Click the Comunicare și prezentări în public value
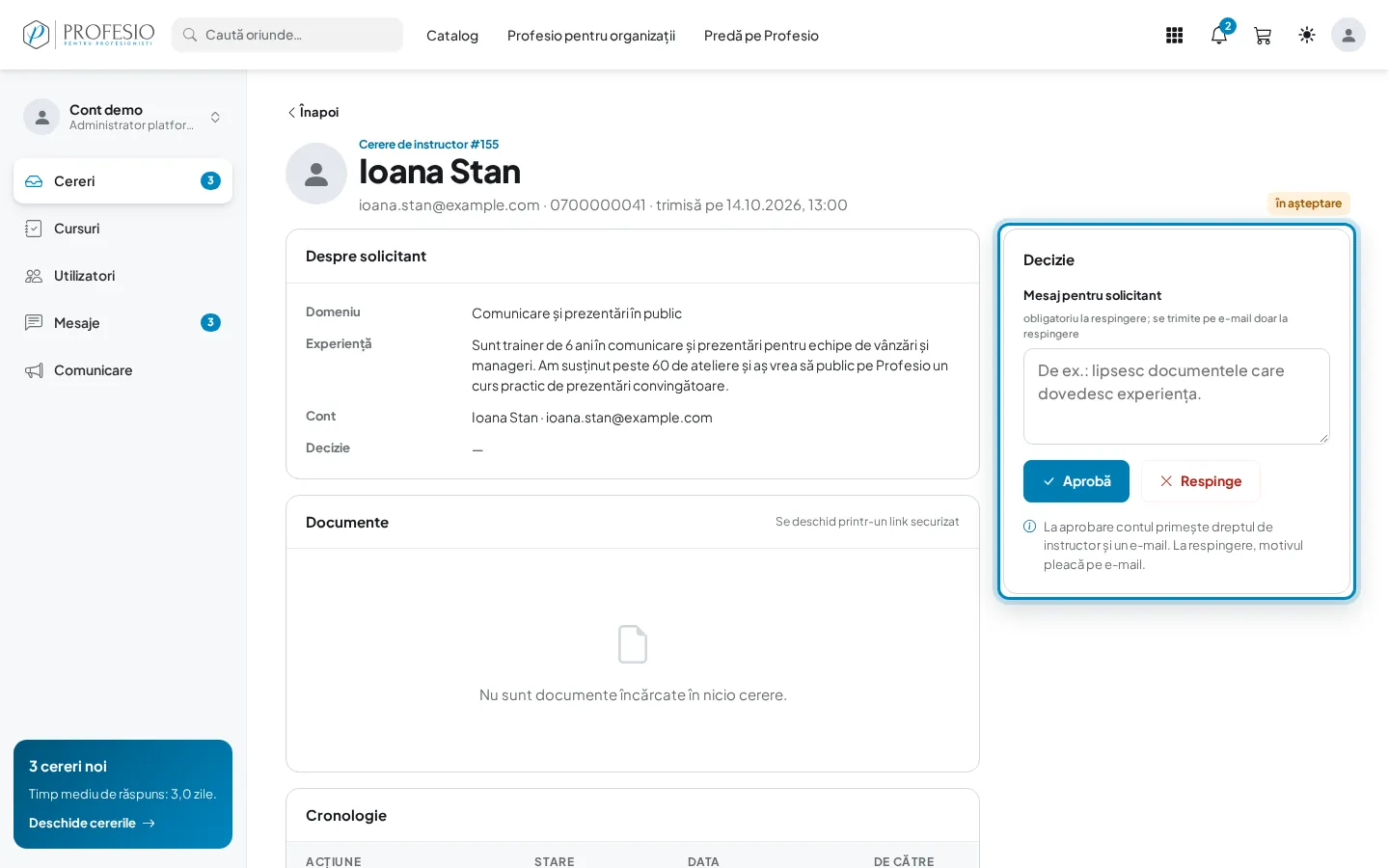 [577, 313]
